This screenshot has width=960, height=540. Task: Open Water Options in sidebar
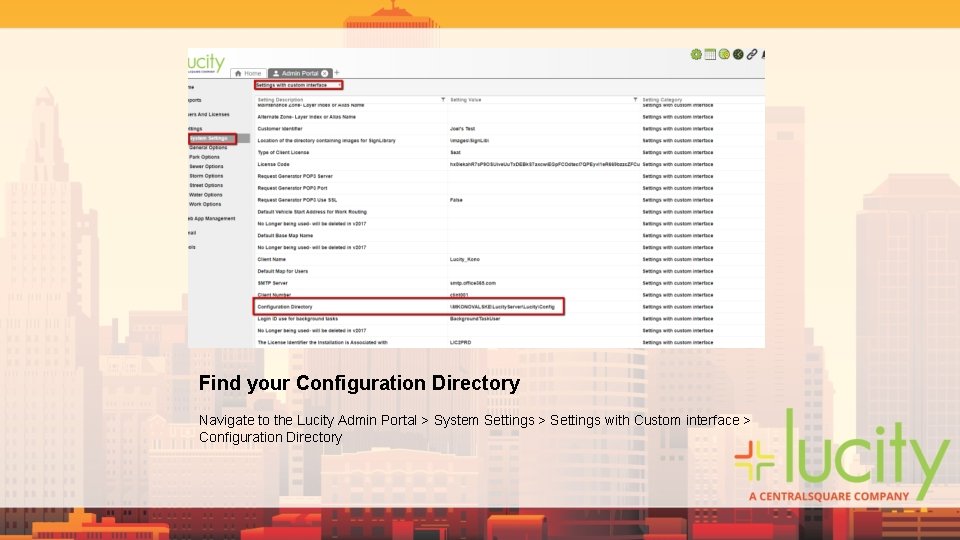tap(206, 195)
